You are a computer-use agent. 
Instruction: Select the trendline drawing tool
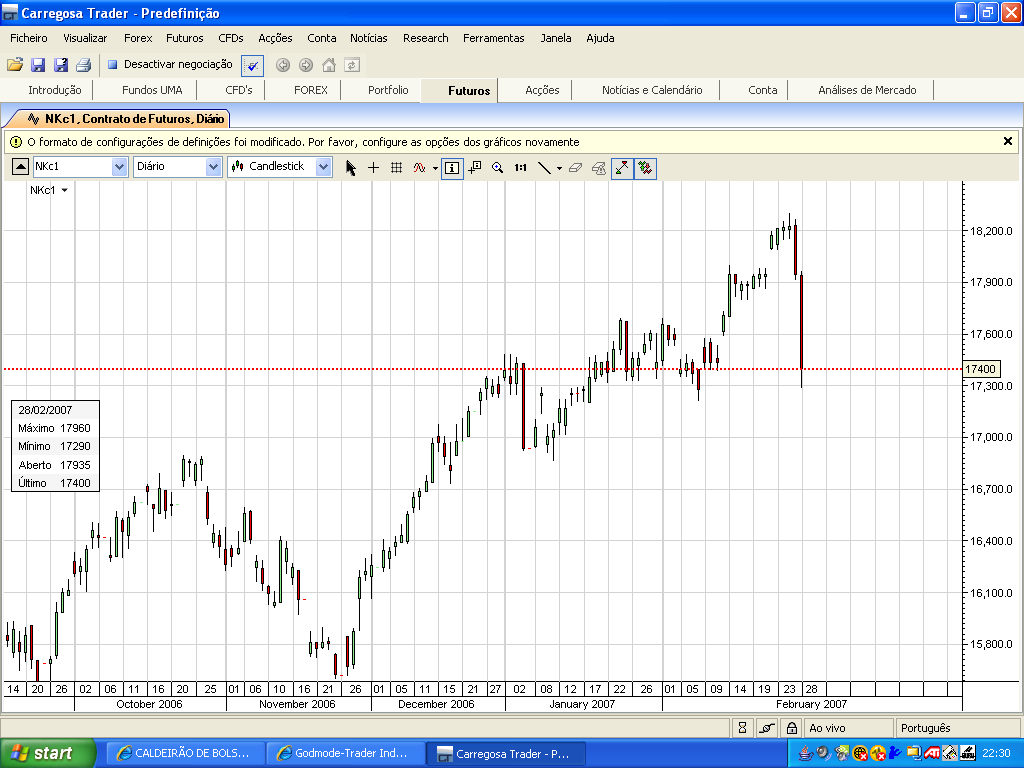coord(545,167)
